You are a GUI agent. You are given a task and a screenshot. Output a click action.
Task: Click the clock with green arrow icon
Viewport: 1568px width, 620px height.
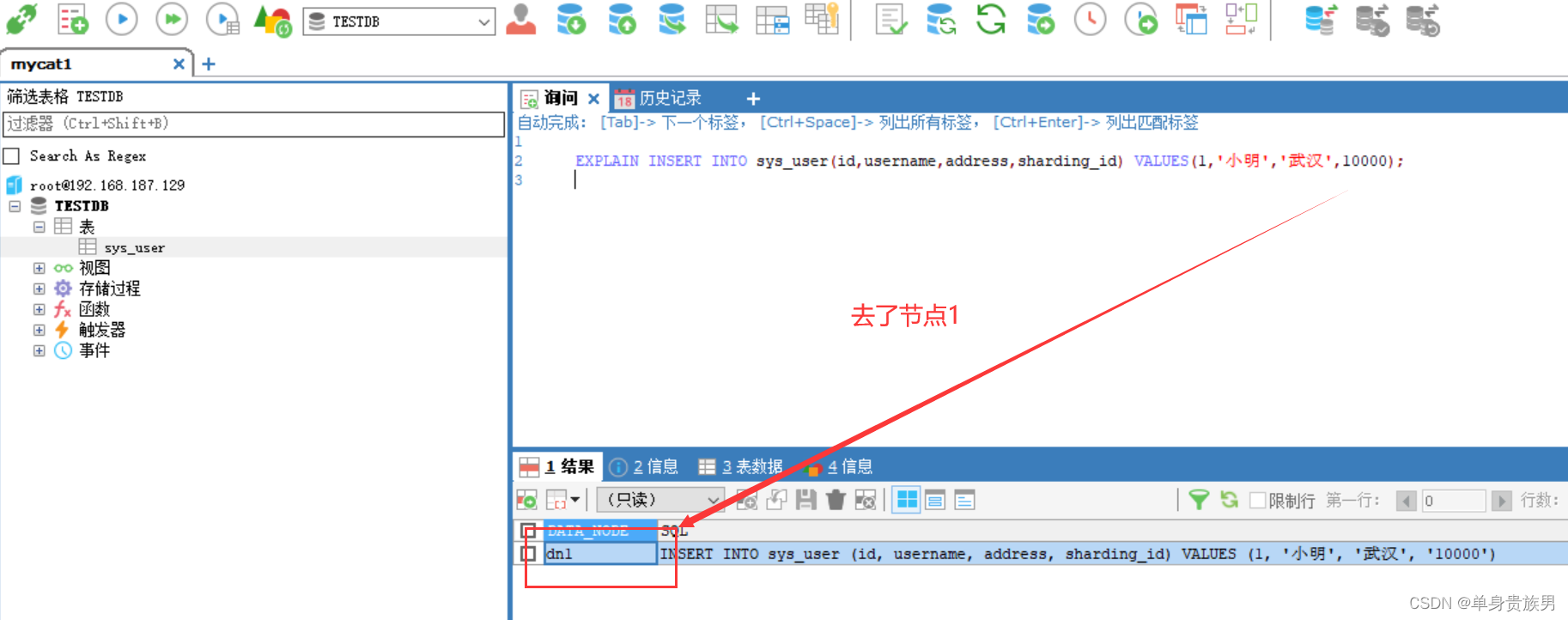point(1141,19)
